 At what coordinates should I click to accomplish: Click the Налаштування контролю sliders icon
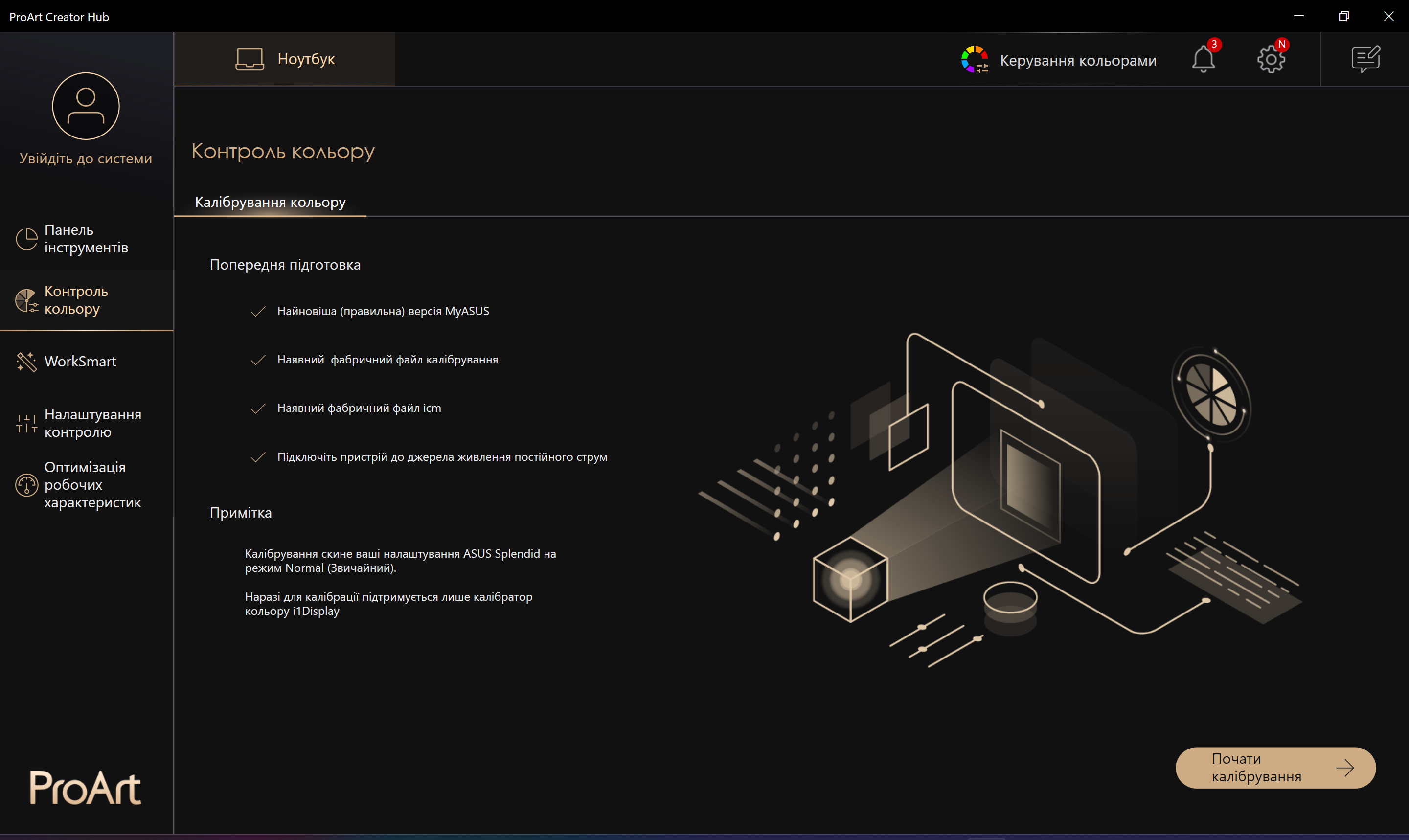[26, 423]
